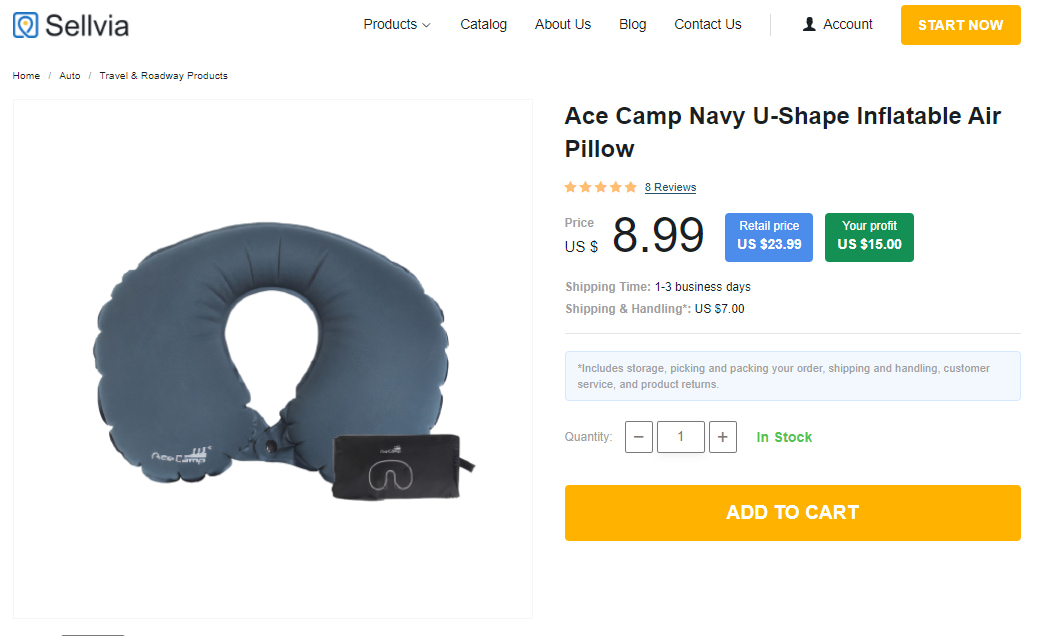
Task: Open the Catalog menu item
Action: (x=484, y=24)
